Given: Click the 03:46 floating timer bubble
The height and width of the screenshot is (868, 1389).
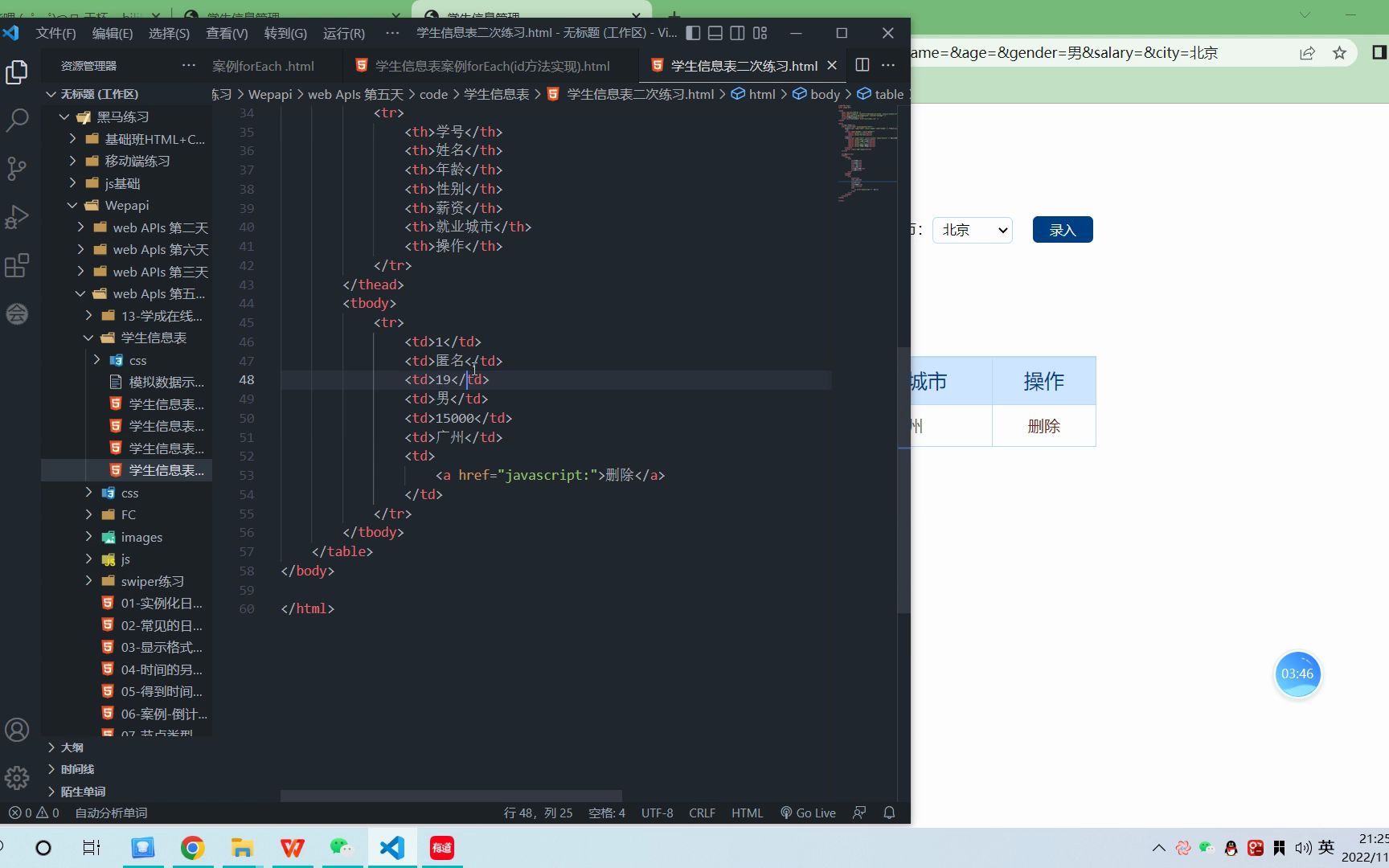Looking at the screenshot, I should pos(1297,674).
